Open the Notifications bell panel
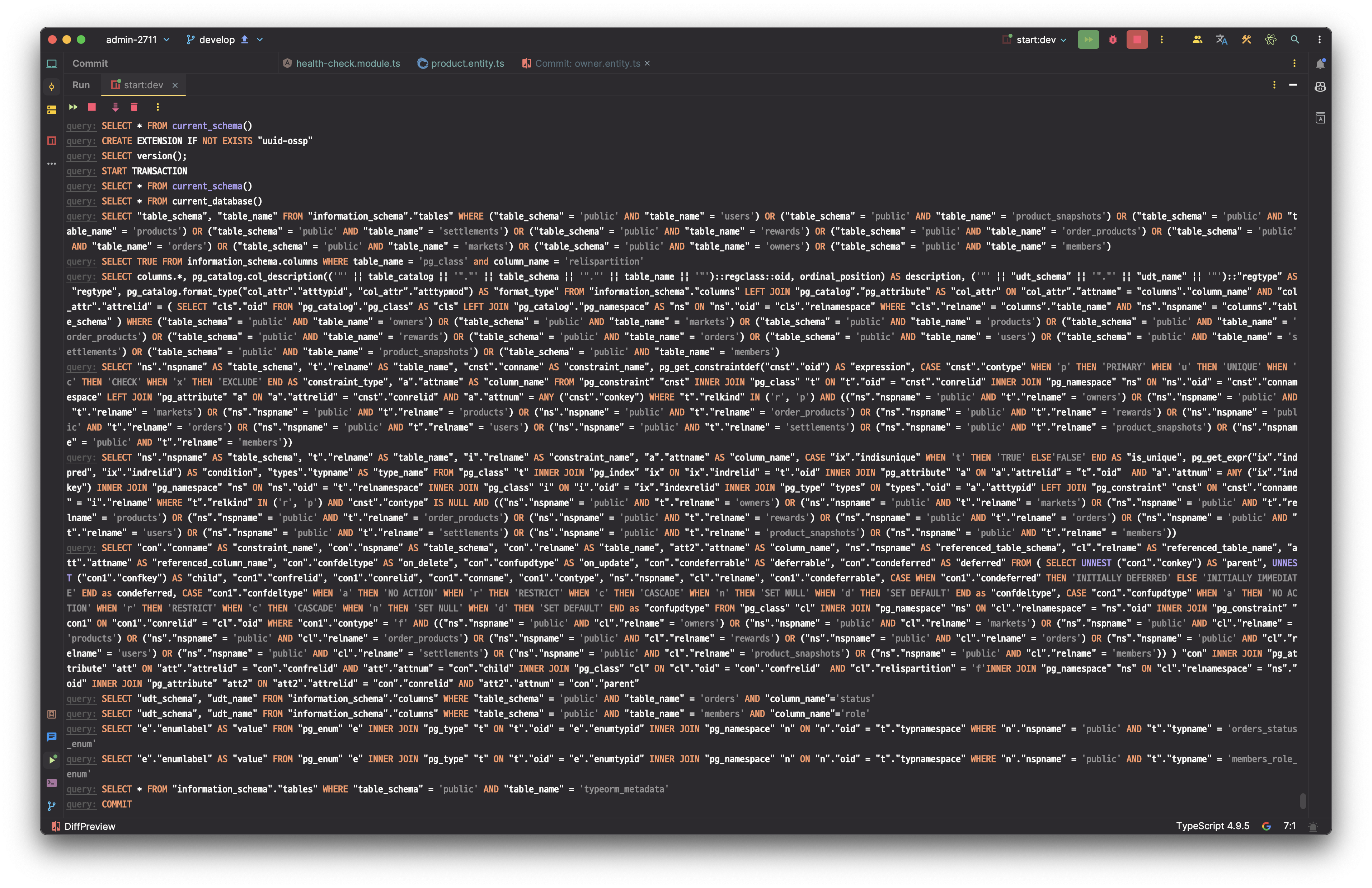 (x=1320, y=64)
